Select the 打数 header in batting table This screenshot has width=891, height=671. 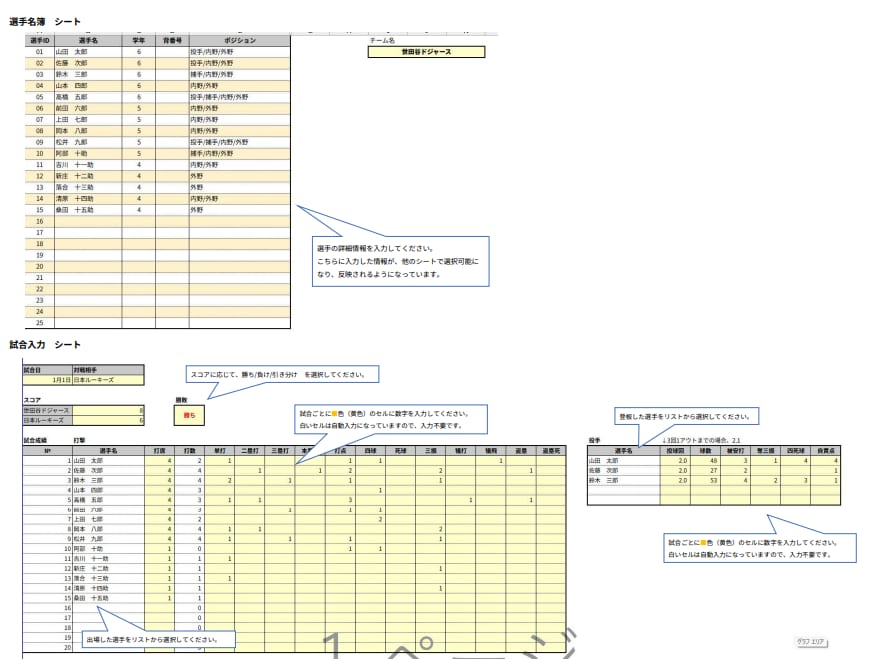tap(190, 451)
